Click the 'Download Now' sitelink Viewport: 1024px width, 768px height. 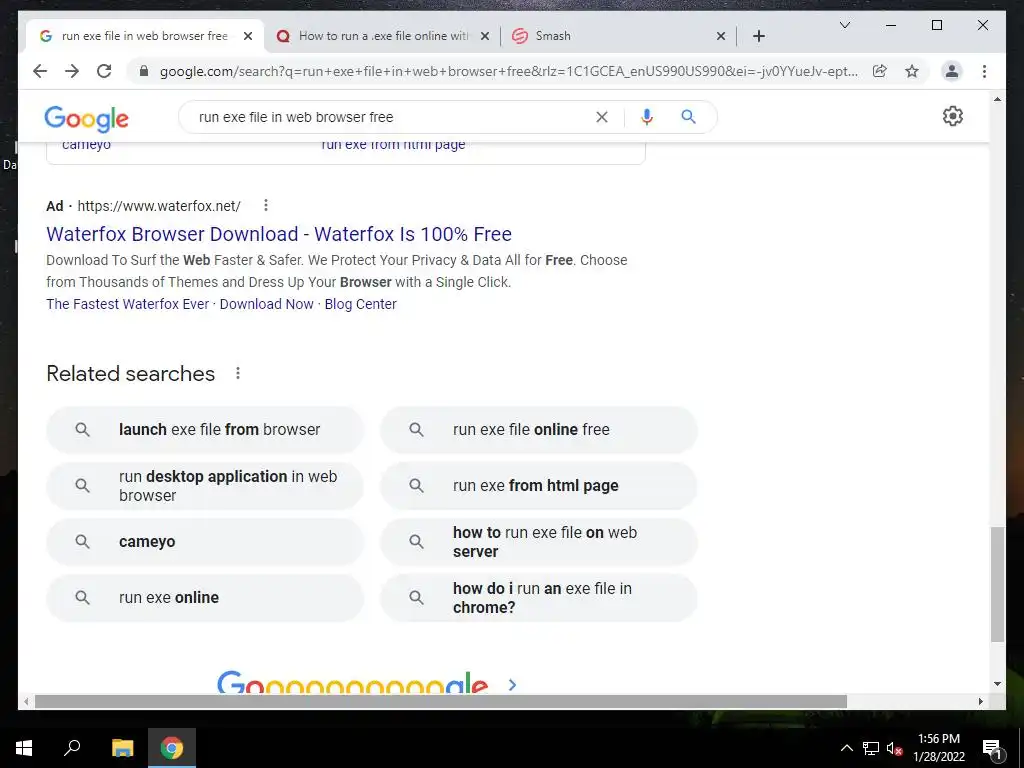coord(266,304)
